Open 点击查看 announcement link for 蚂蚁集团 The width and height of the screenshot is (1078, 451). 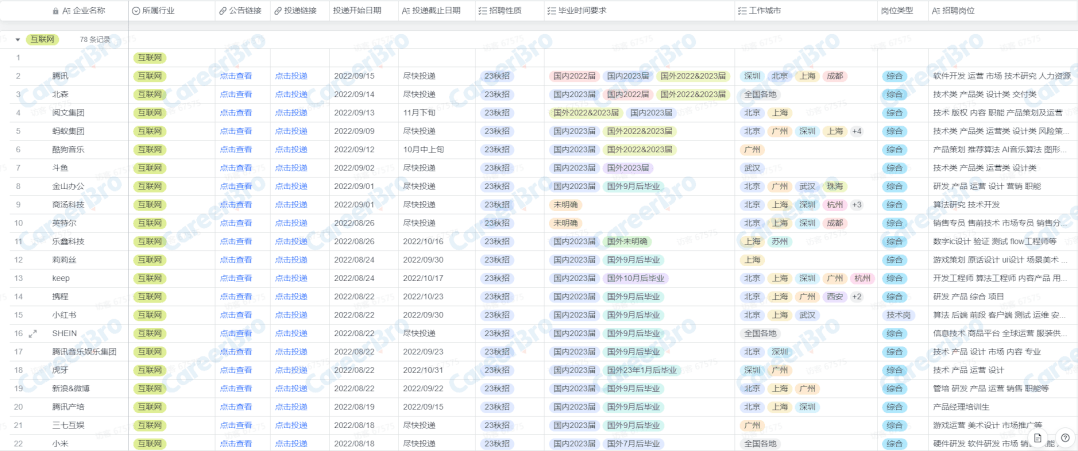tap(236, 131)
